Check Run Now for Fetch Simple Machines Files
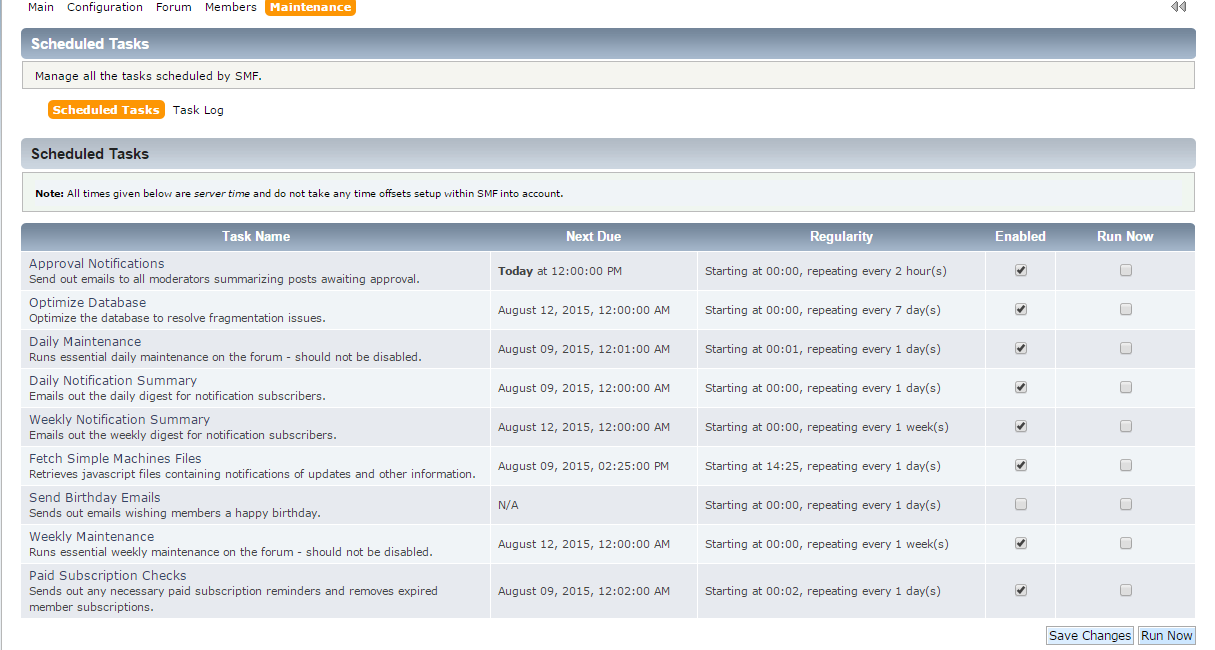This screenshot has width=1215, height=650. [x=1126, y=465]
